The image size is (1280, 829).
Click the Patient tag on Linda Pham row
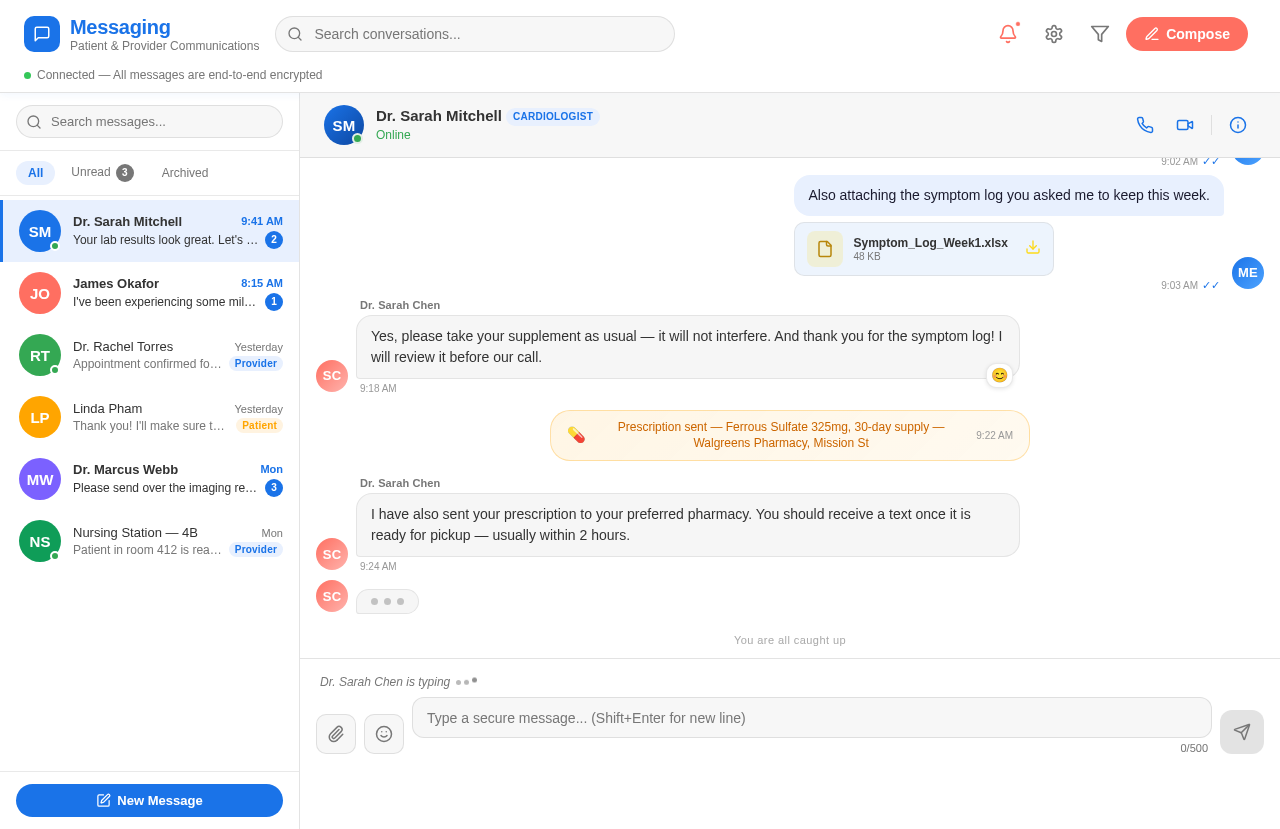point(260,426)
